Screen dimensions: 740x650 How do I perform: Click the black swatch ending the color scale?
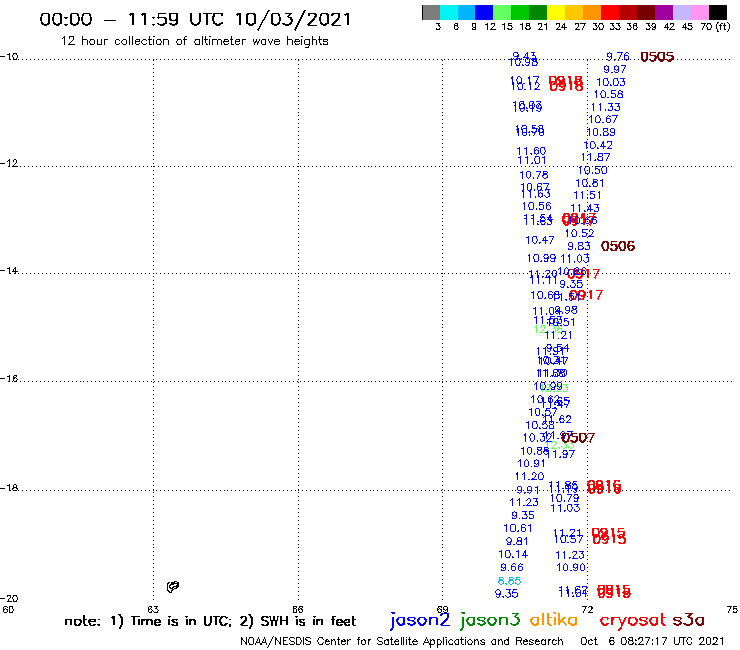[x=717, y=12]
